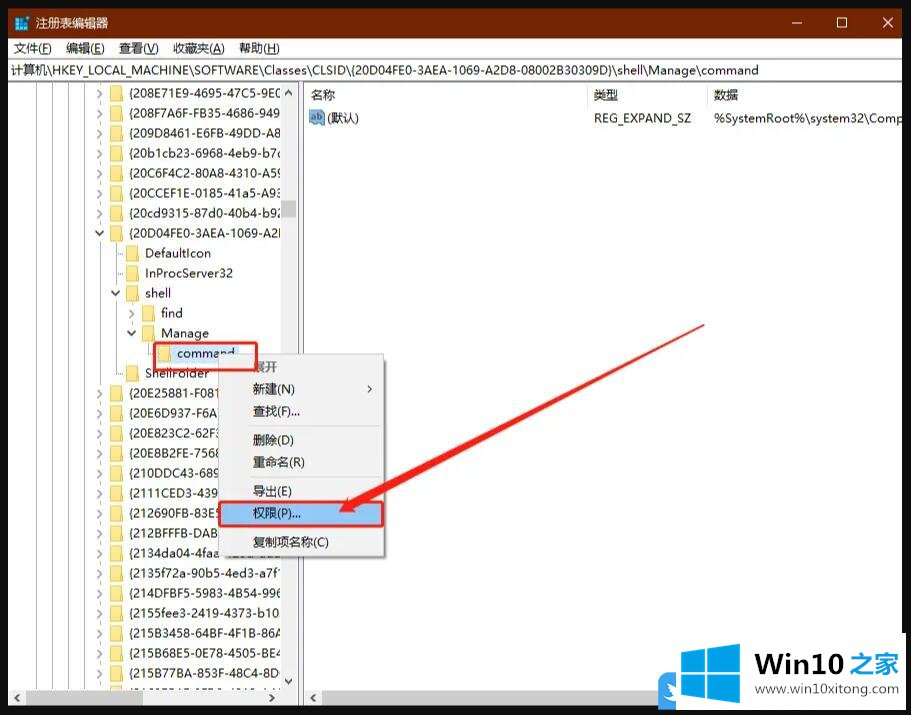Image resolution: width=911 pixels, height=715 pixels.
Task: Select 查找(F)... in the context menu
Action: tap(301, 412)
